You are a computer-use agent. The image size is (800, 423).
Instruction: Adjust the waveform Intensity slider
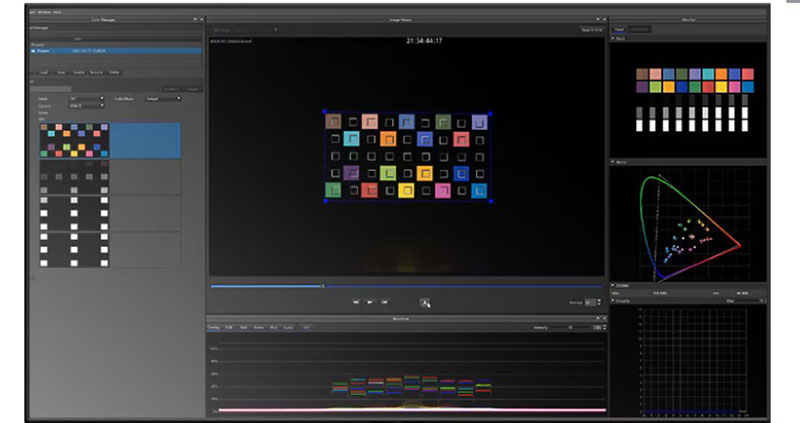570,328
